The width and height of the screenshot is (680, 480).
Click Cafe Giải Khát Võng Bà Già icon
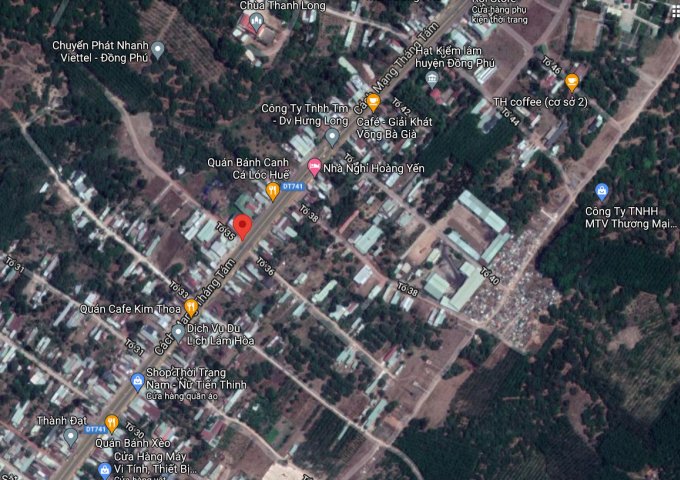373,101
